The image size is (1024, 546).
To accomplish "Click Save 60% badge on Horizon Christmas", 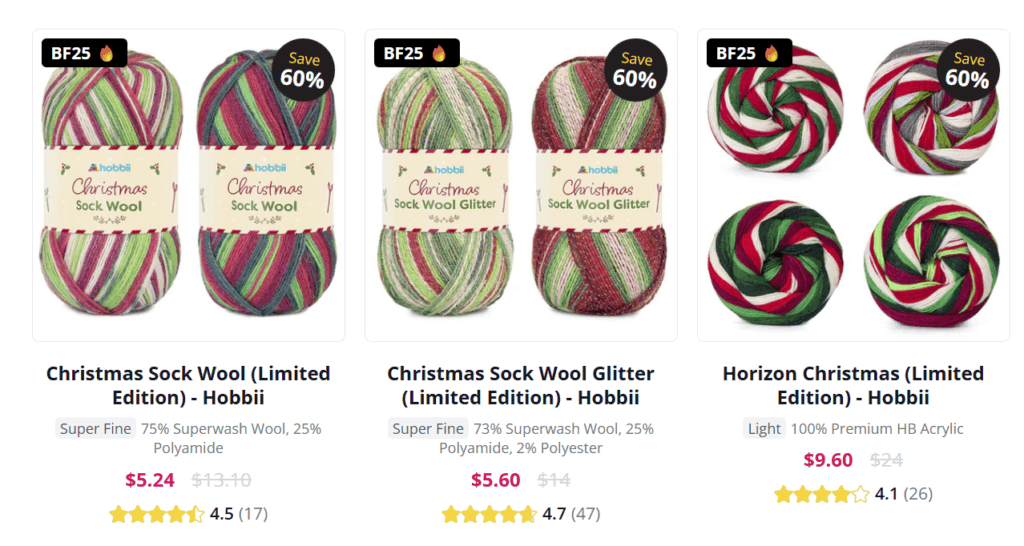I will (x=967, y=71).
